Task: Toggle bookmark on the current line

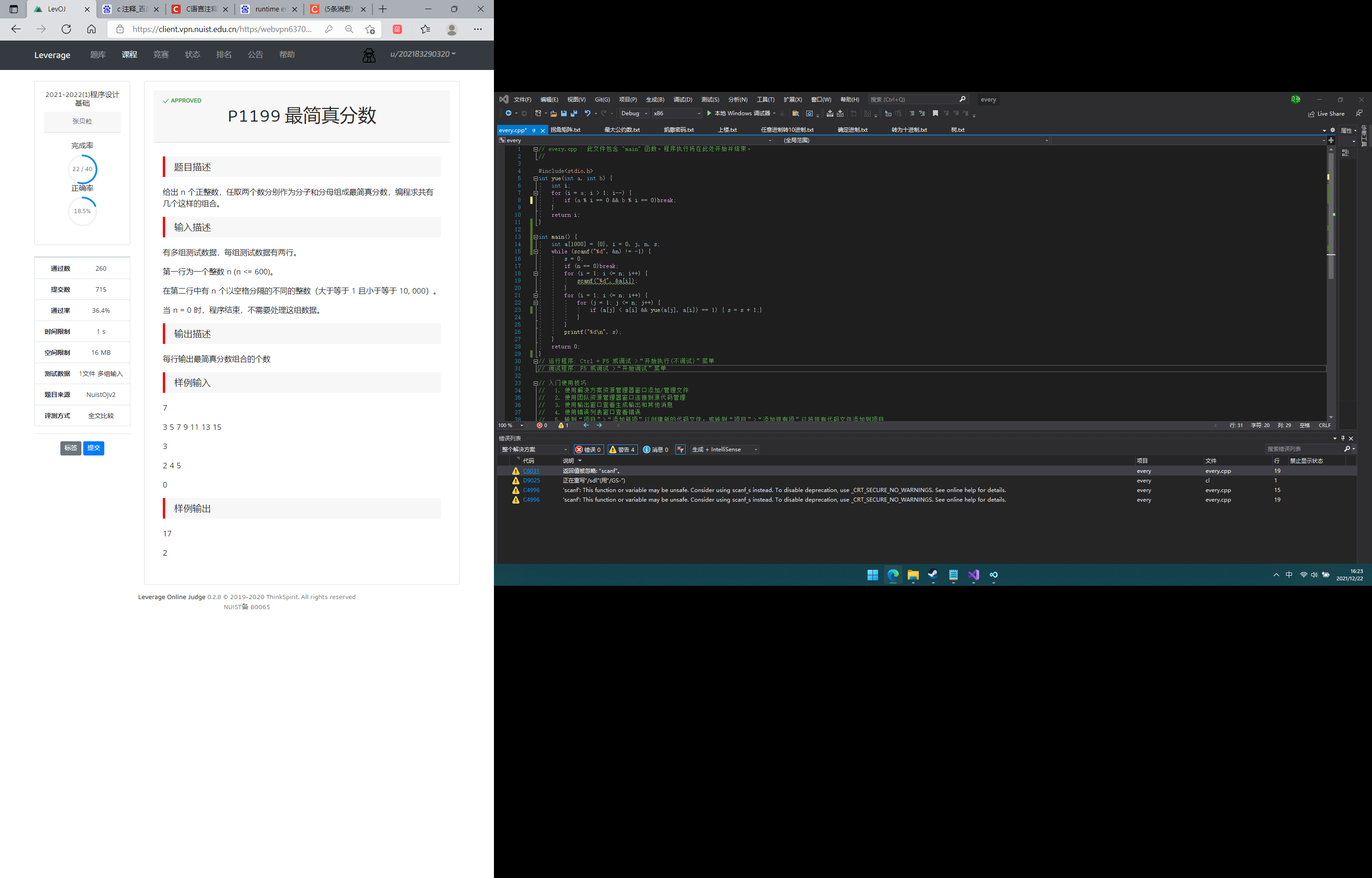Action: coord(935,113)
